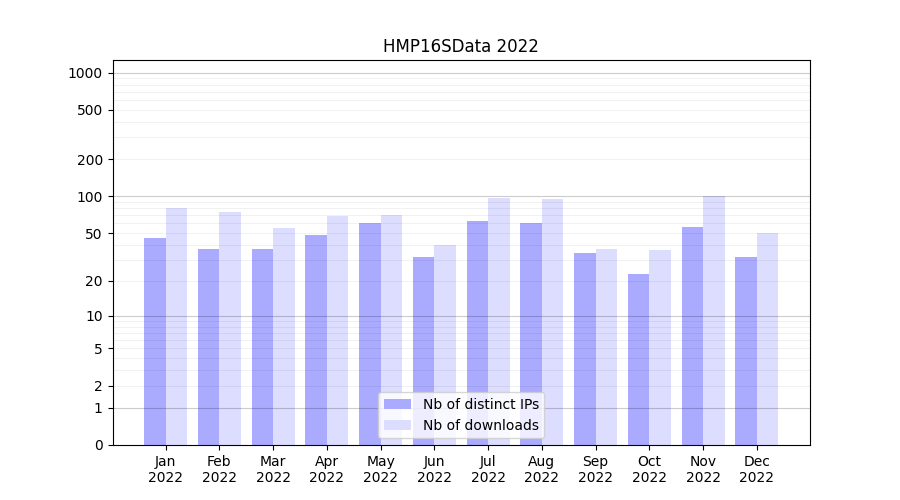Select the Nov 2022 downloads bar
Screen dimensions: 900x500
(x=714, y=320)
